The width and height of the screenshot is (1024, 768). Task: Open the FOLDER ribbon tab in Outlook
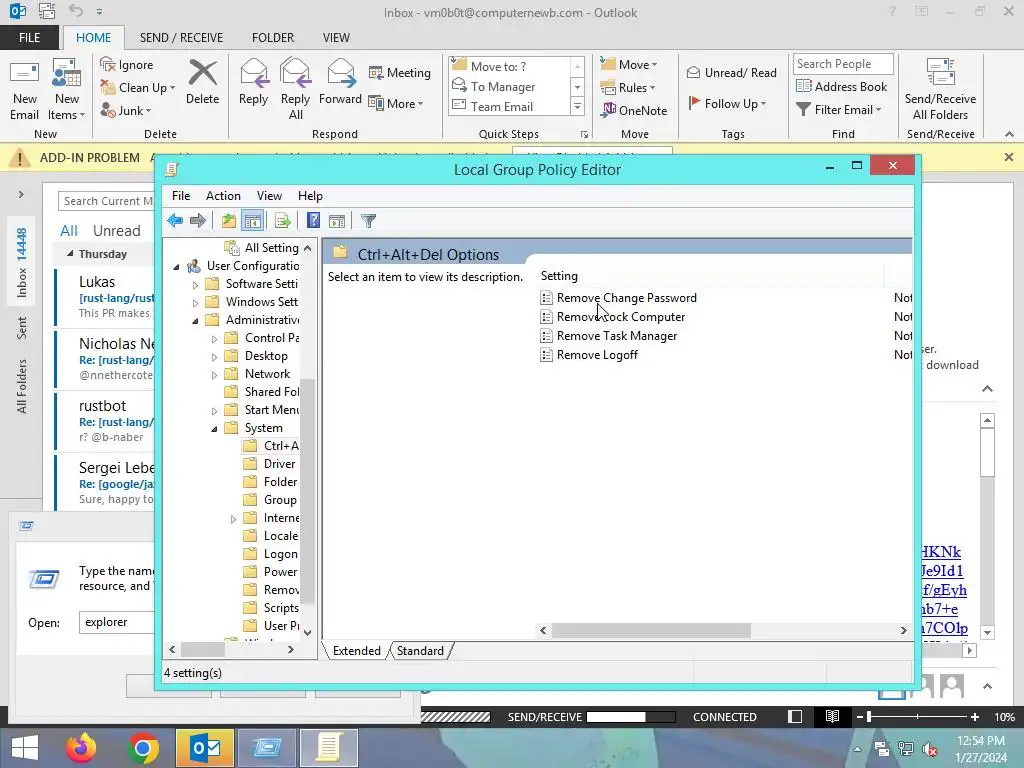(273, 38)
